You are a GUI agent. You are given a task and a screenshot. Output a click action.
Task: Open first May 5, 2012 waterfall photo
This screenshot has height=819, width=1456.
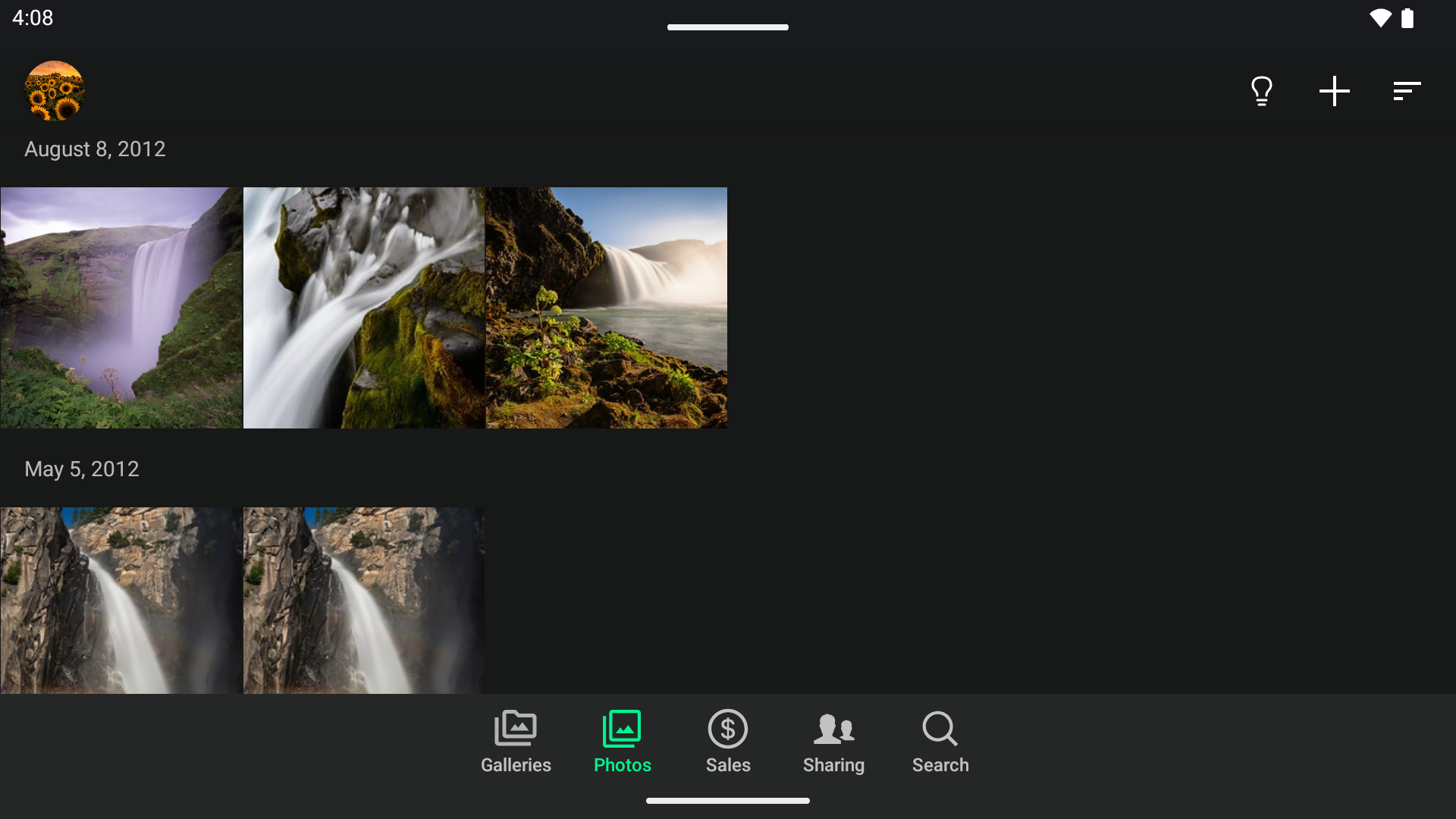click(121, 600)
